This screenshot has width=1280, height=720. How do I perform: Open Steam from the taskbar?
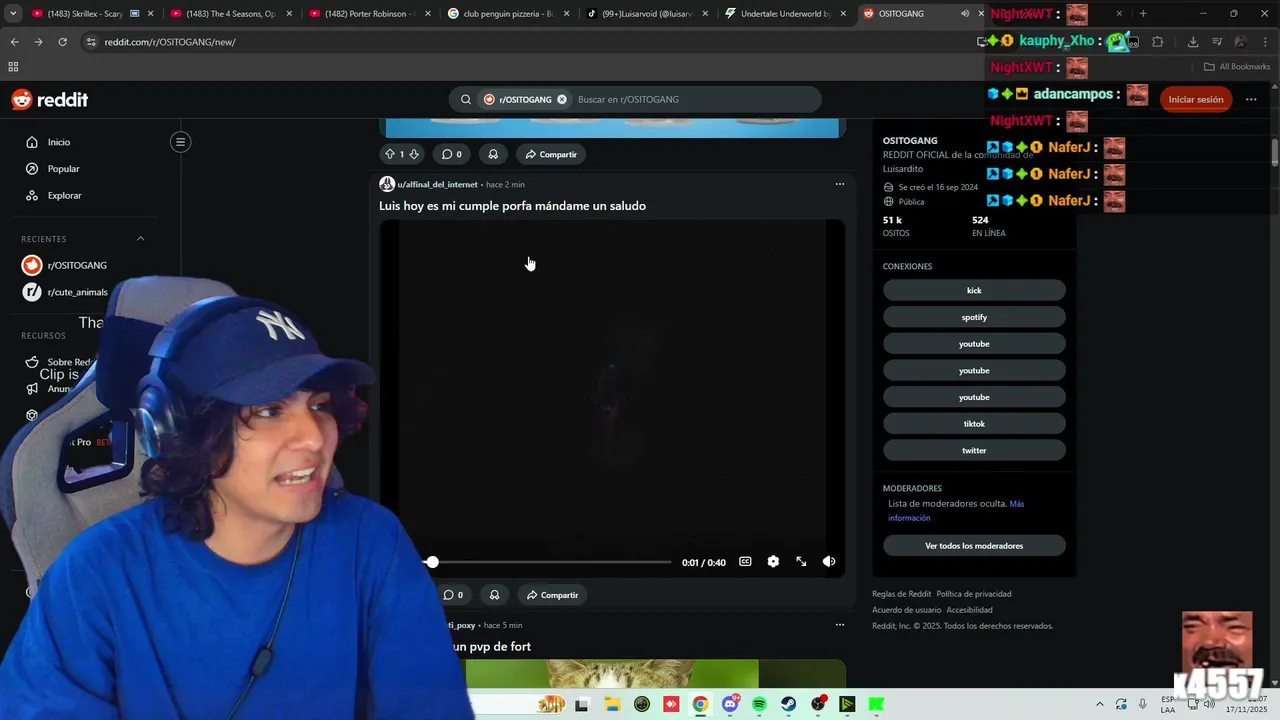789,705
